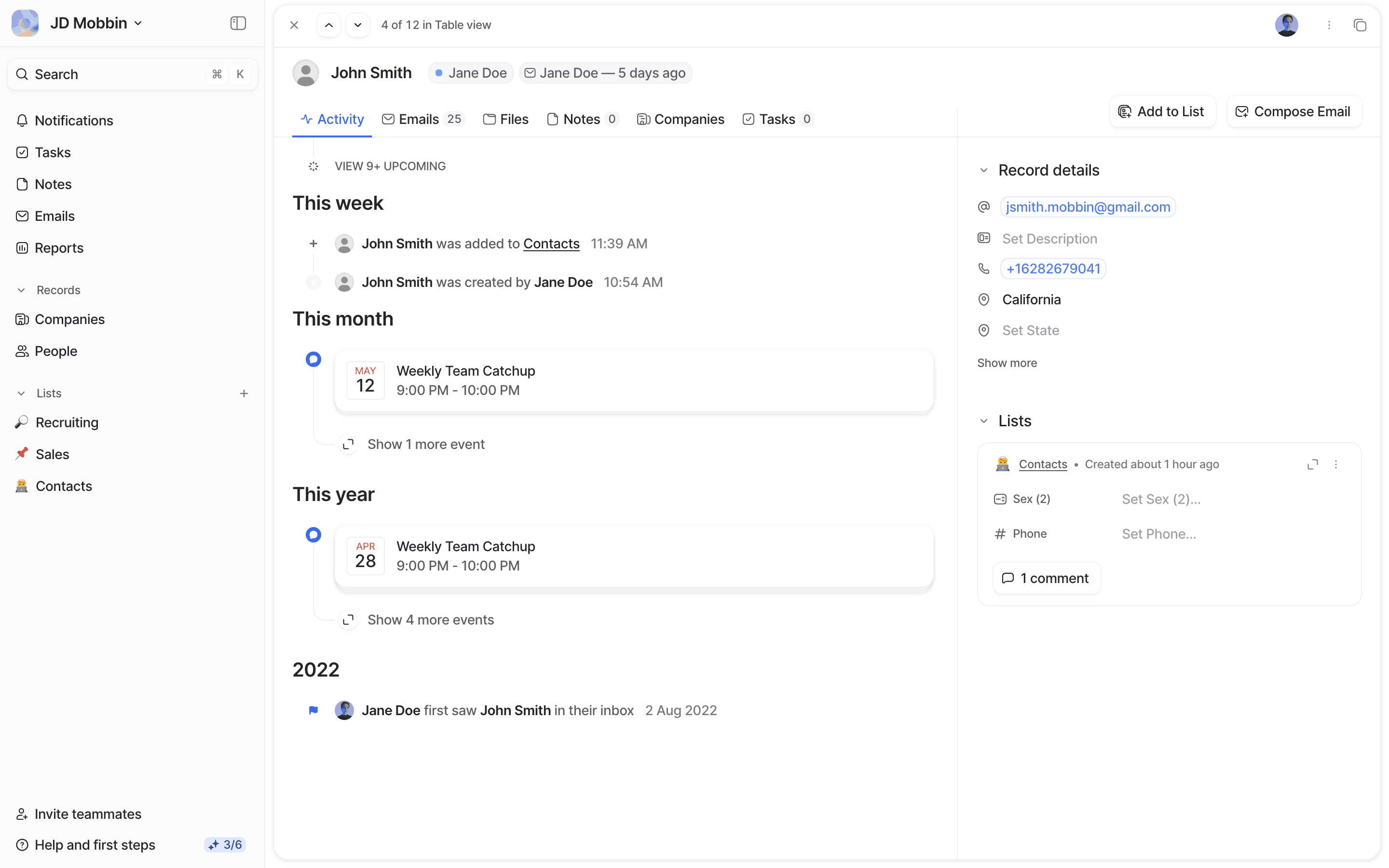This screenshot has height=868, width=1389.
Task: Go to next record arrow
Action: point(357,25)
